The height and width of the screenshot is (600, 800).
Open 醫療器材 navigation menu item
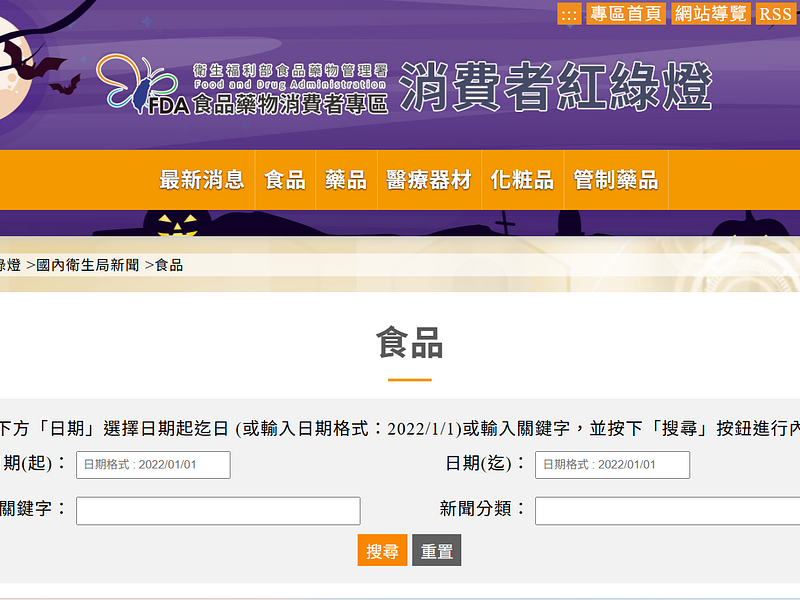[429, 180]
